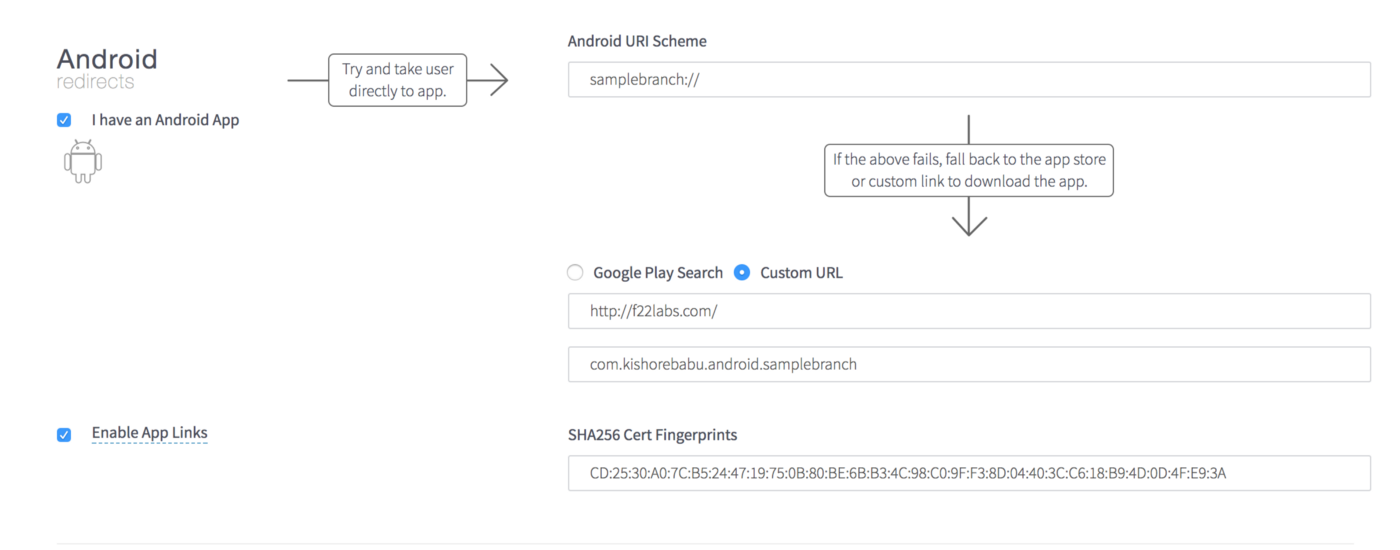Open the Enable App Links underlined link
The width and height of the screenshot is (1400, 550).
coord(150,433)
